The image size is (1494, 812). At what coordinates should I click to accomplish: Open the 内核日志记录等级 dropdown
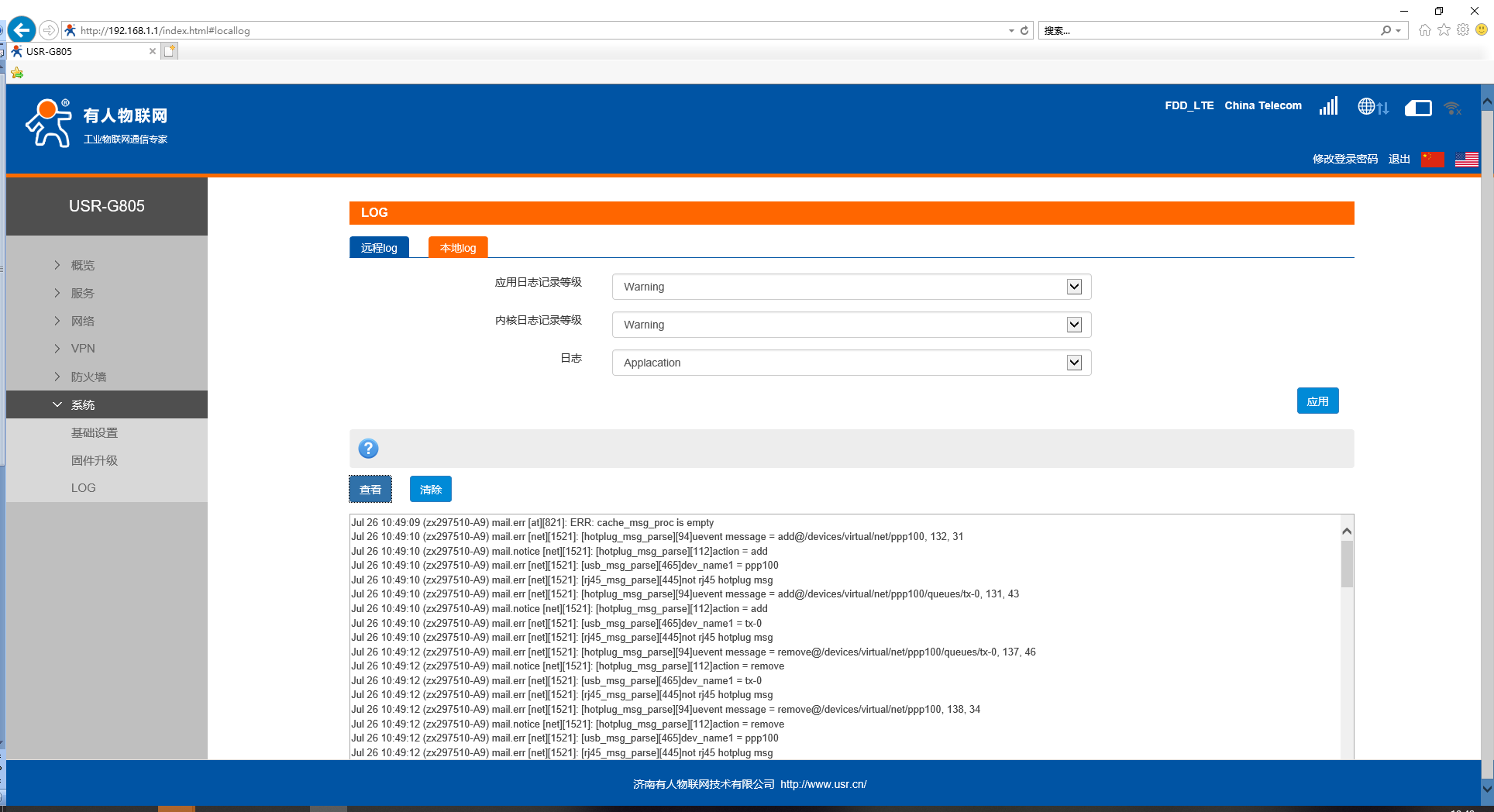(851, 325)
